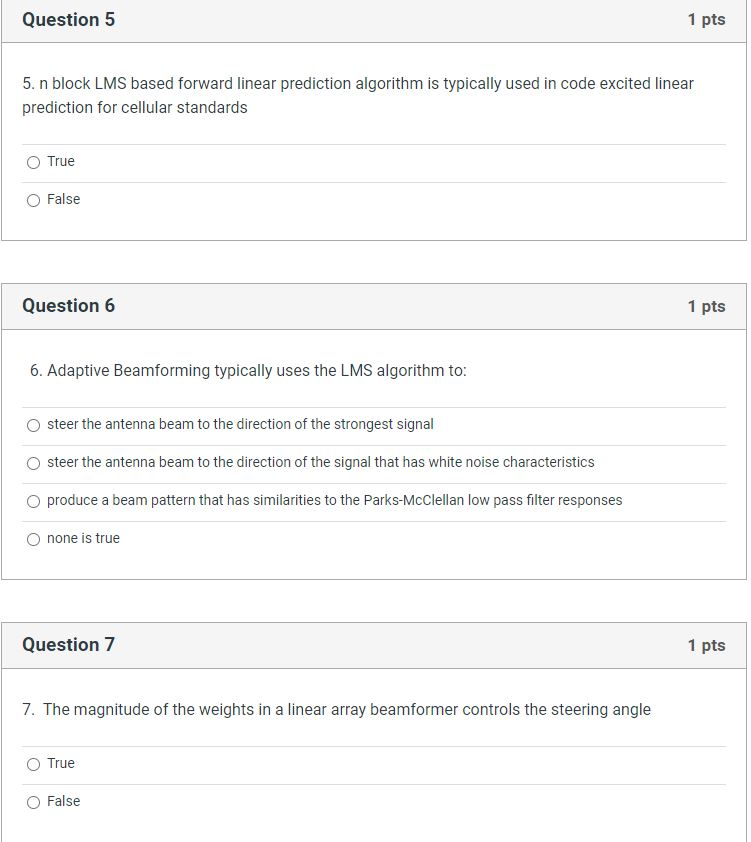This screenshot has height=842, width=751.
Task: Select False for Question 5
Action: click(33, 199)
